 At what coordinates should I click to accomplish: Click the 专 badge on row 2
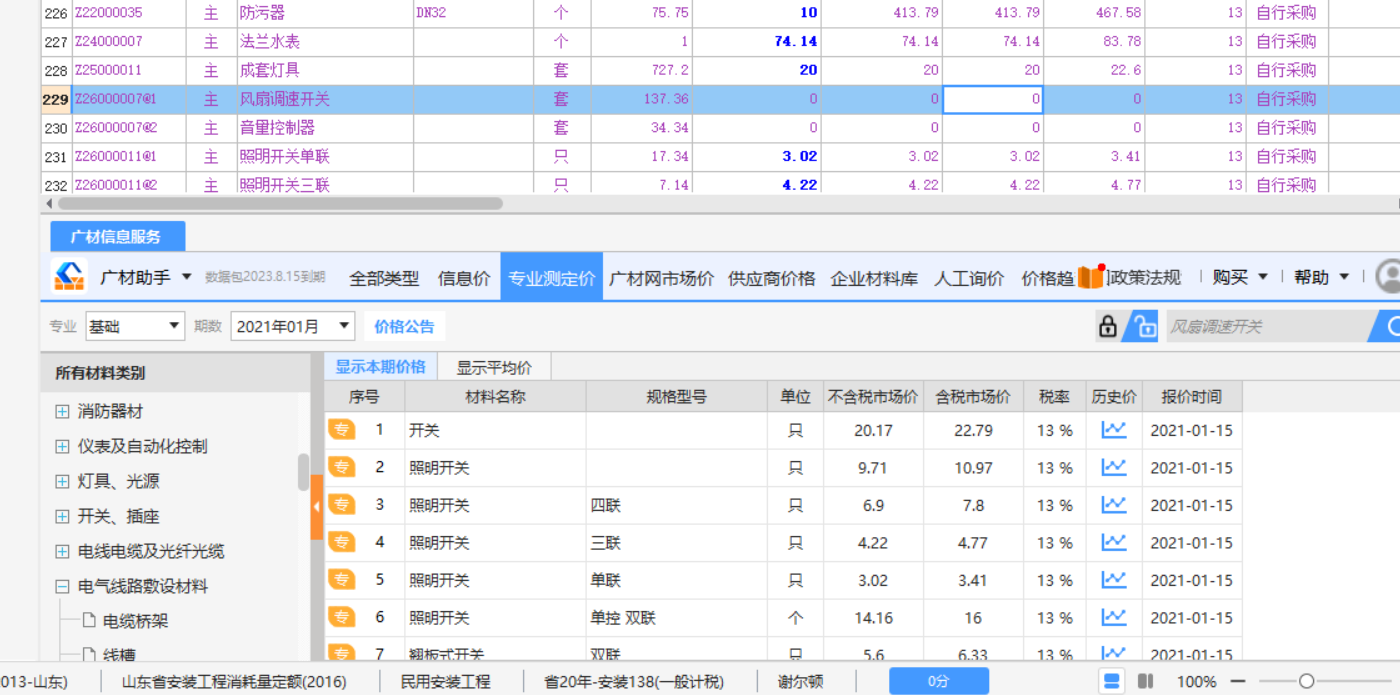(x=342, y=467)
